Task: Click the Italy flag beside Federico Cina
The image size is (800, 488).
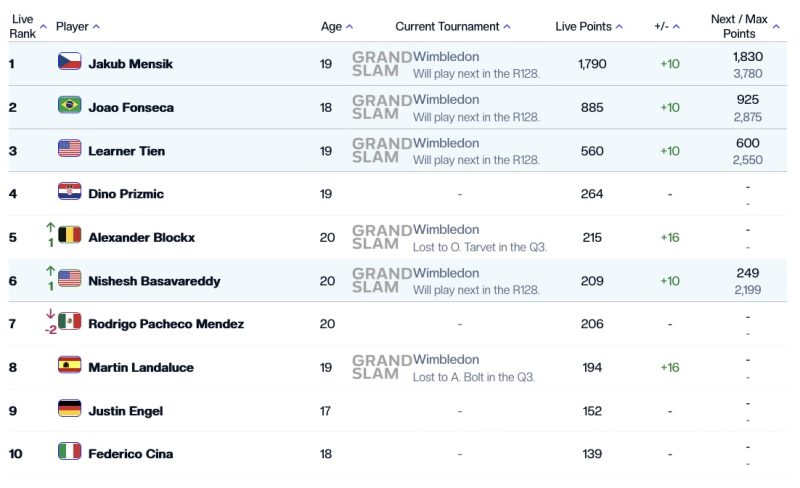Action: pos(69,452)
